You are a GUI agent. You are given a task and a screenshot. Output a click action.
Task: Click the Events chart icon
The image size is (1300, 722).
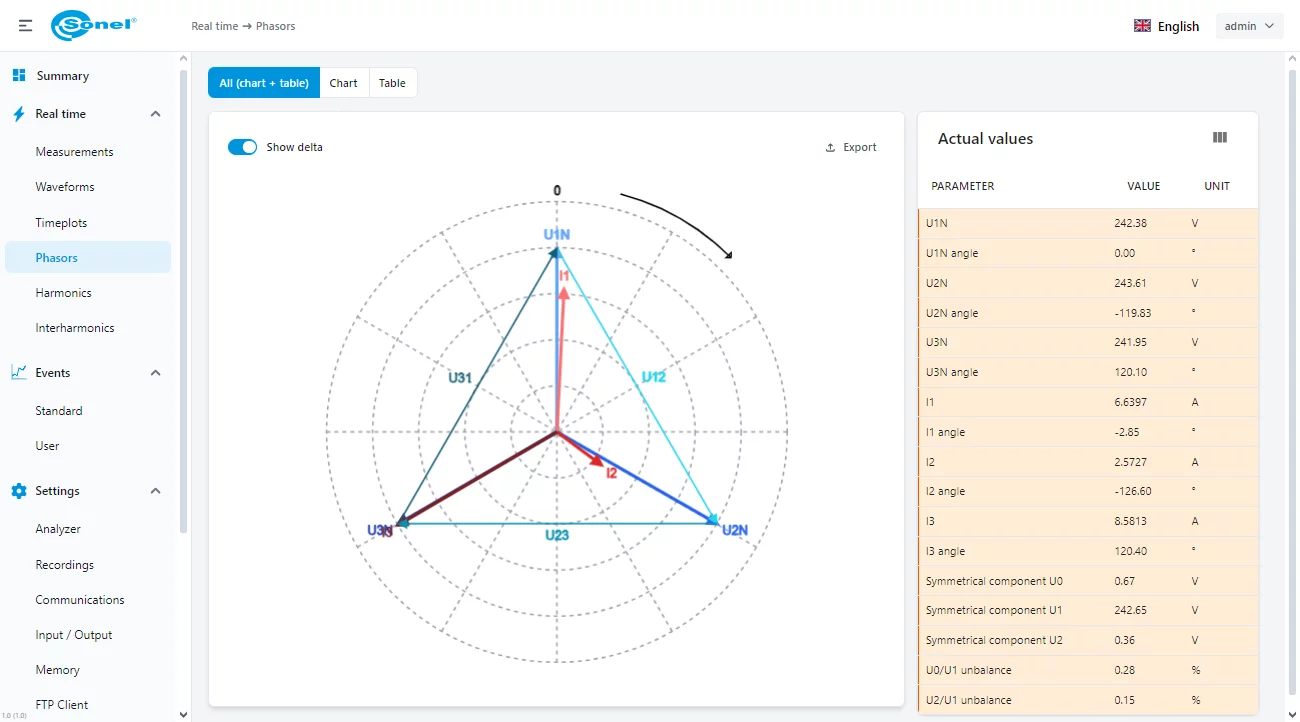click(19, 373)
